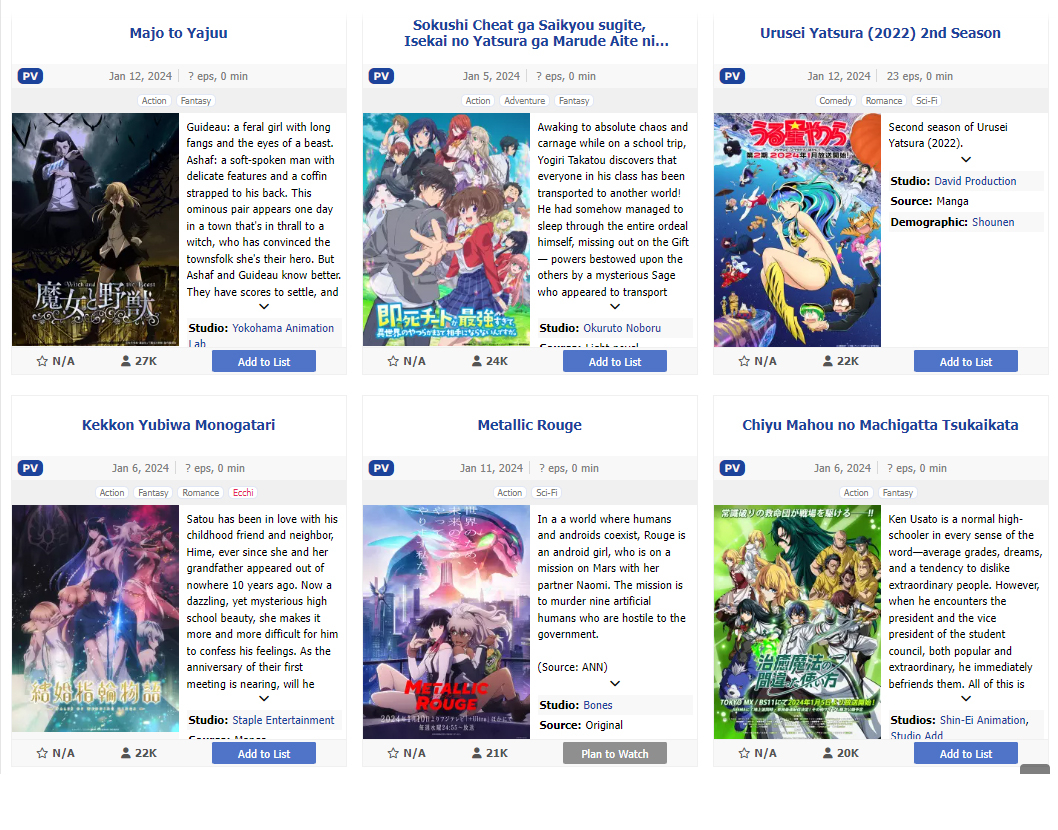Expand the Urusei Yatsura synopsis chevron
The height and width of the screenshot is (830, 1058).
966,159
